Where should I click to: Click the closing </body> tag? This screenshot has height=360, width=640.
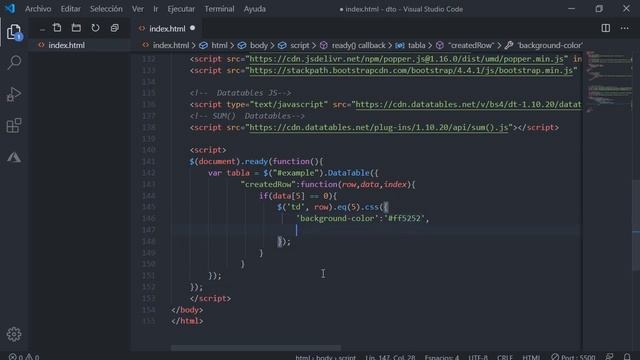187,310
